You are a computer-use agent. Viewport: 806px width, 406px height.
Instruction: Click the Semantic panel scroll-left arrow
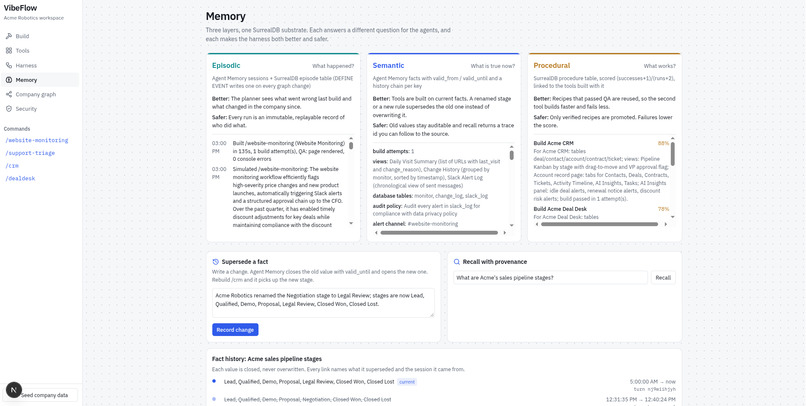click(375, 233)
